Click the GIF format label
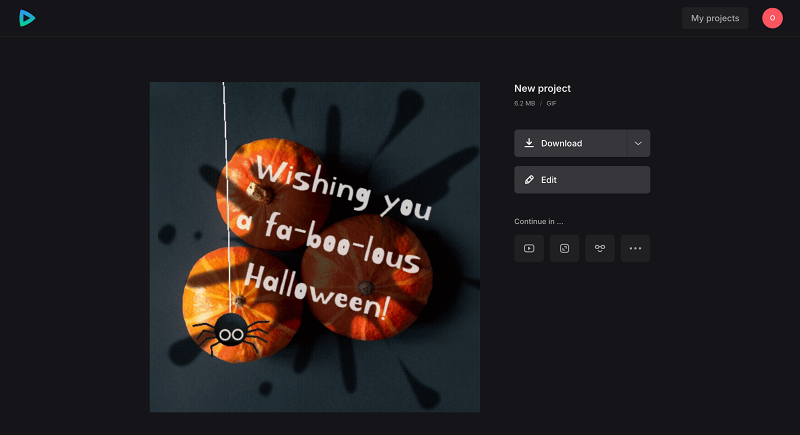Screen dimensions: 800x435 pos(551,103)
